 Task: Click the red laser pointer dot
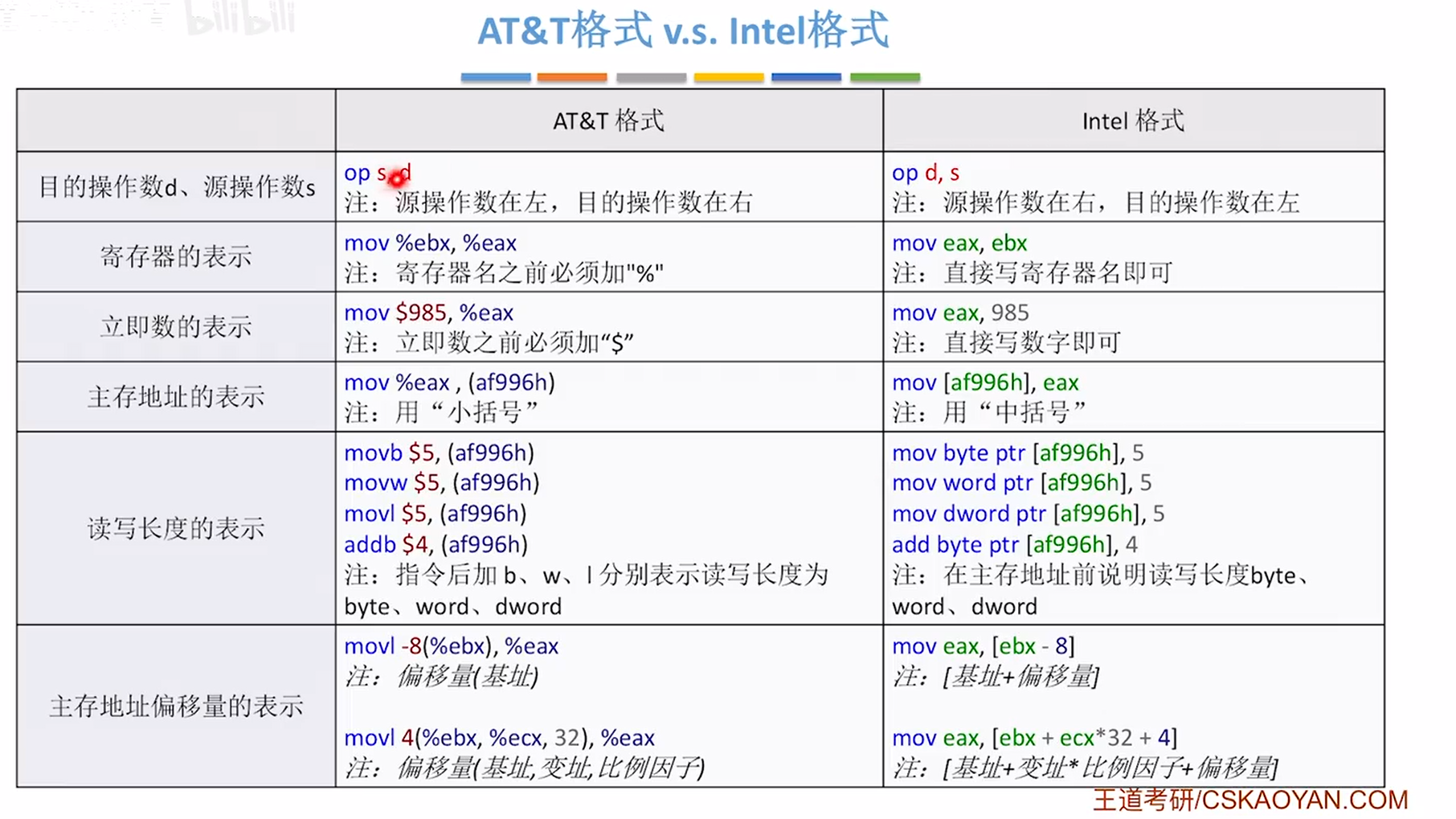coord(397,179)
